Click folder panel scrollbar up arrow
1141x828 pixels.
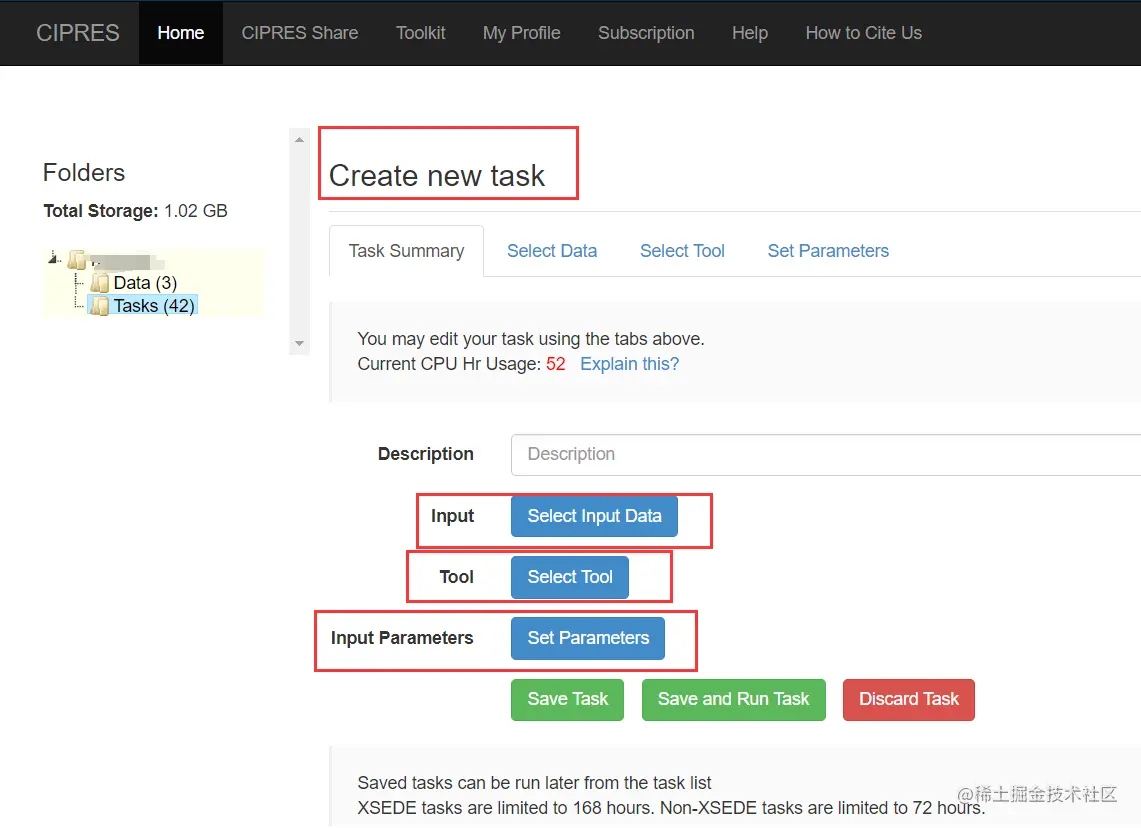[x=299, y=140]
